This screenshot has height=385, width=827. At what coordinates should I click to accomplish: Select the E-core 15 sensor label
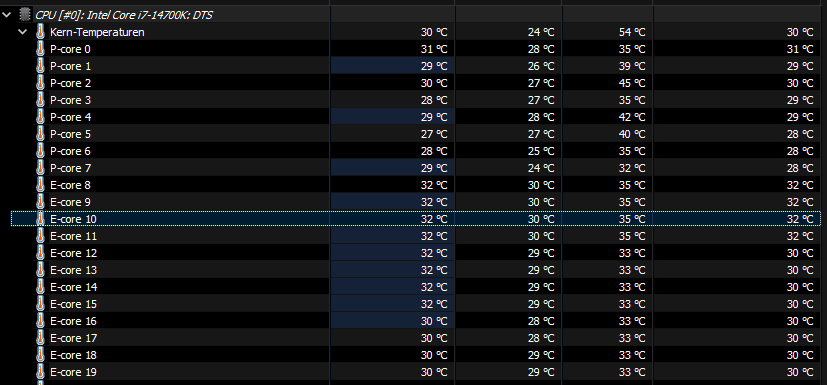73,304
